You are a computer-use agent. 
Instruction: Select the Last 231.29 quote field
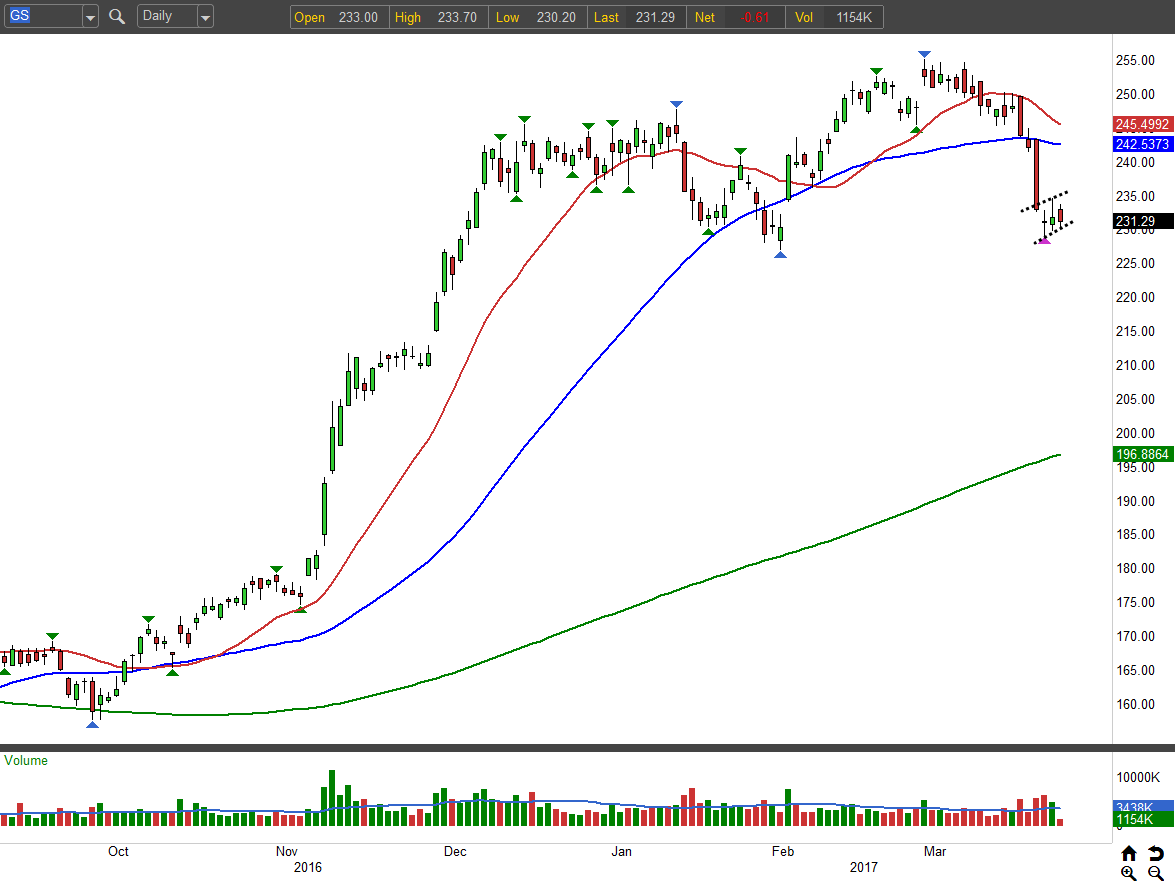[636, 17]
